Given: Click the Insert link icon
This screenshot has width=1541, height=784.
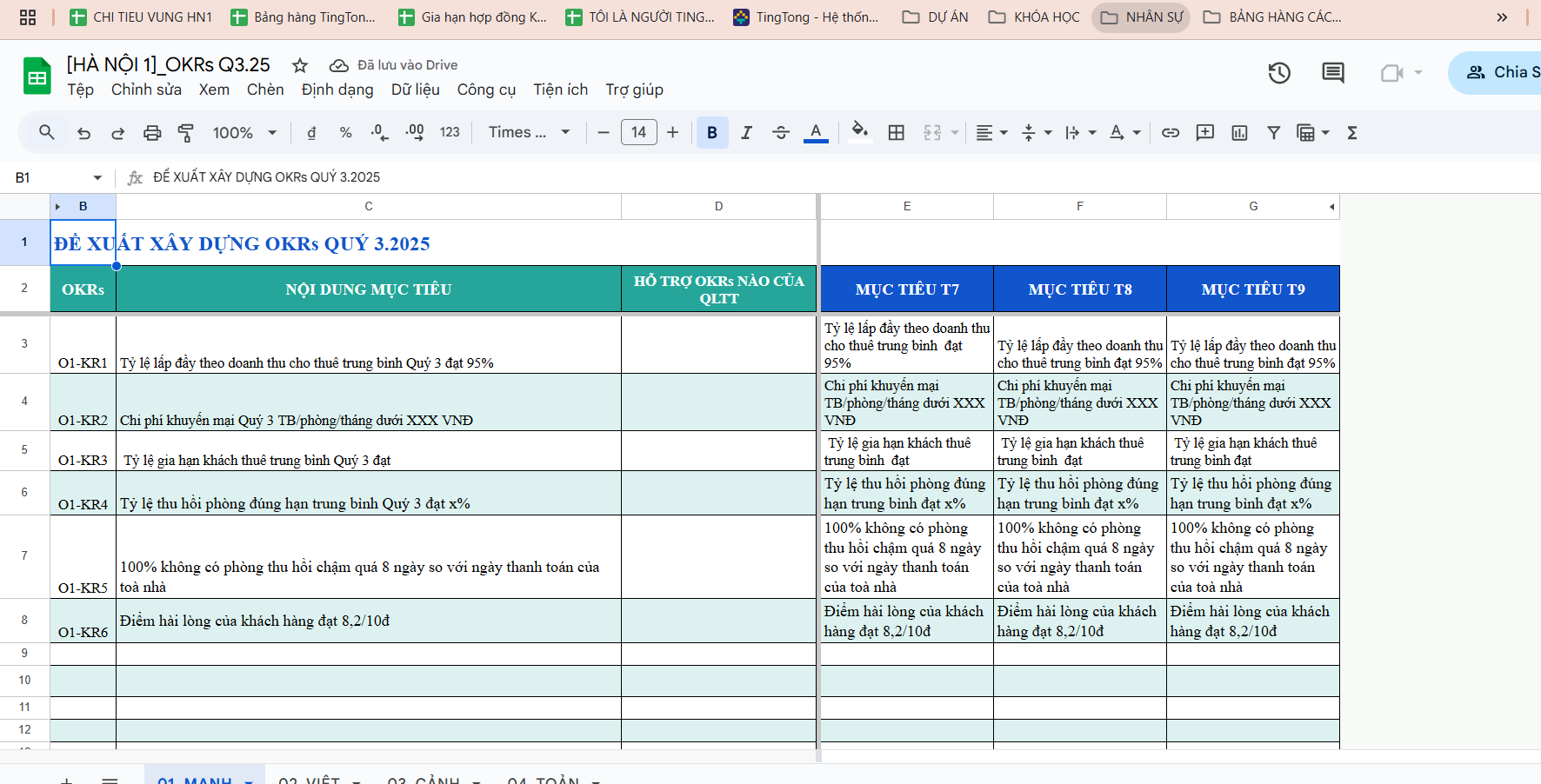Looking at the screenshot, I should (1171, 133).
